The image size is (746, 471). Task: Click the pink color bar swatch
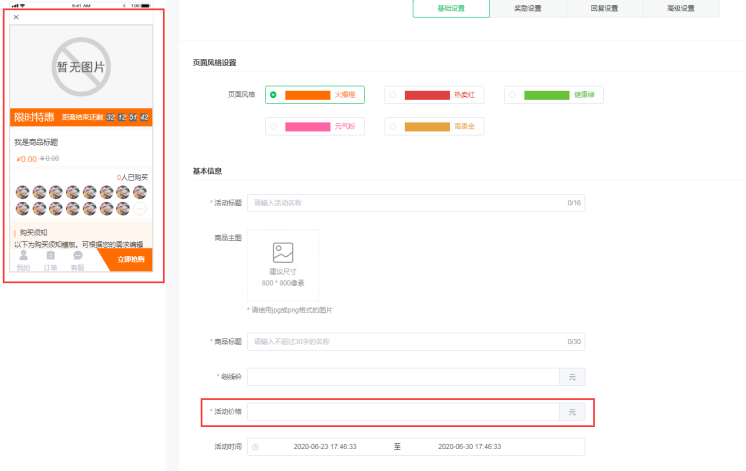[x=307, y=127]
